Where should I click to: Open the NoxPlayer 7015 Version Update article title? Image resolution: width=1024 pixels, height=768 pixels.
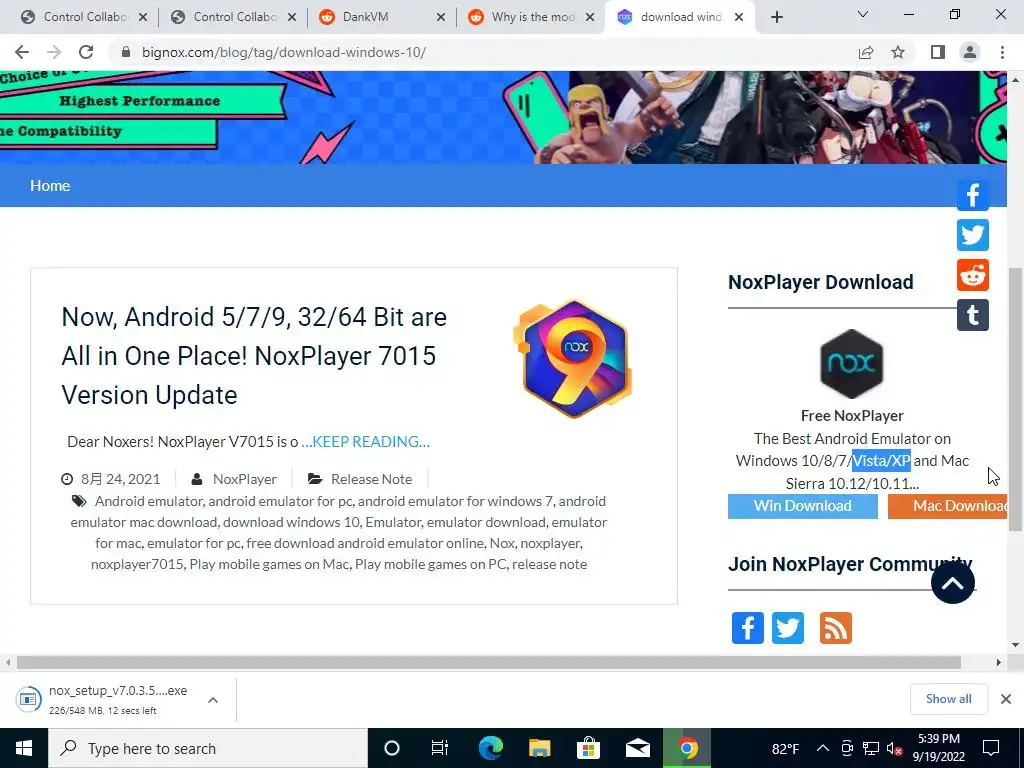[254, 356]
